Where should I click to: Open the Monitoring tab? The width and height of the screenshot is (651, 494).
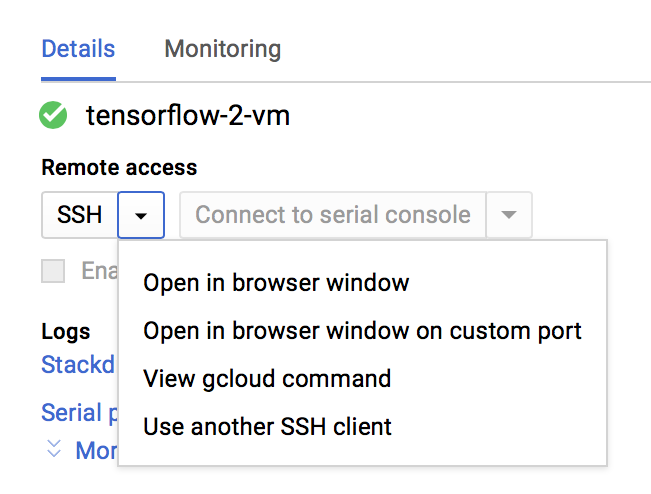point(222,49)
